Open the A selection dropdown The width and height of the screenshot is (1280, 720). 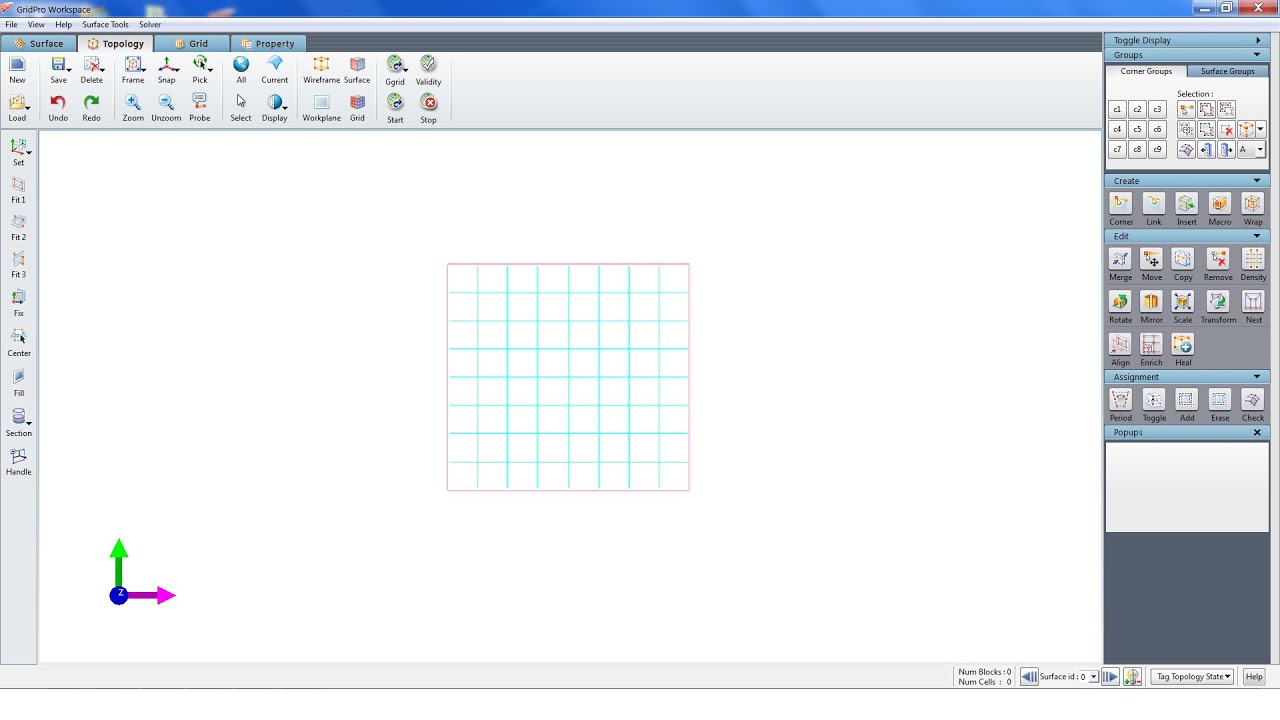click(1260, 150)
